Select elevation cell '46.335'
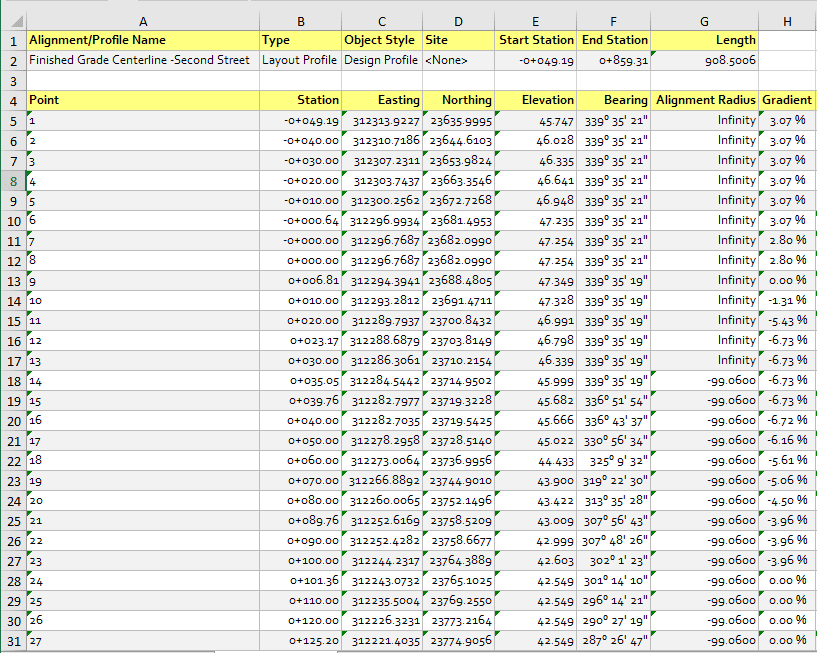This screenshot has width=817, height=653. tap(535, 161)
